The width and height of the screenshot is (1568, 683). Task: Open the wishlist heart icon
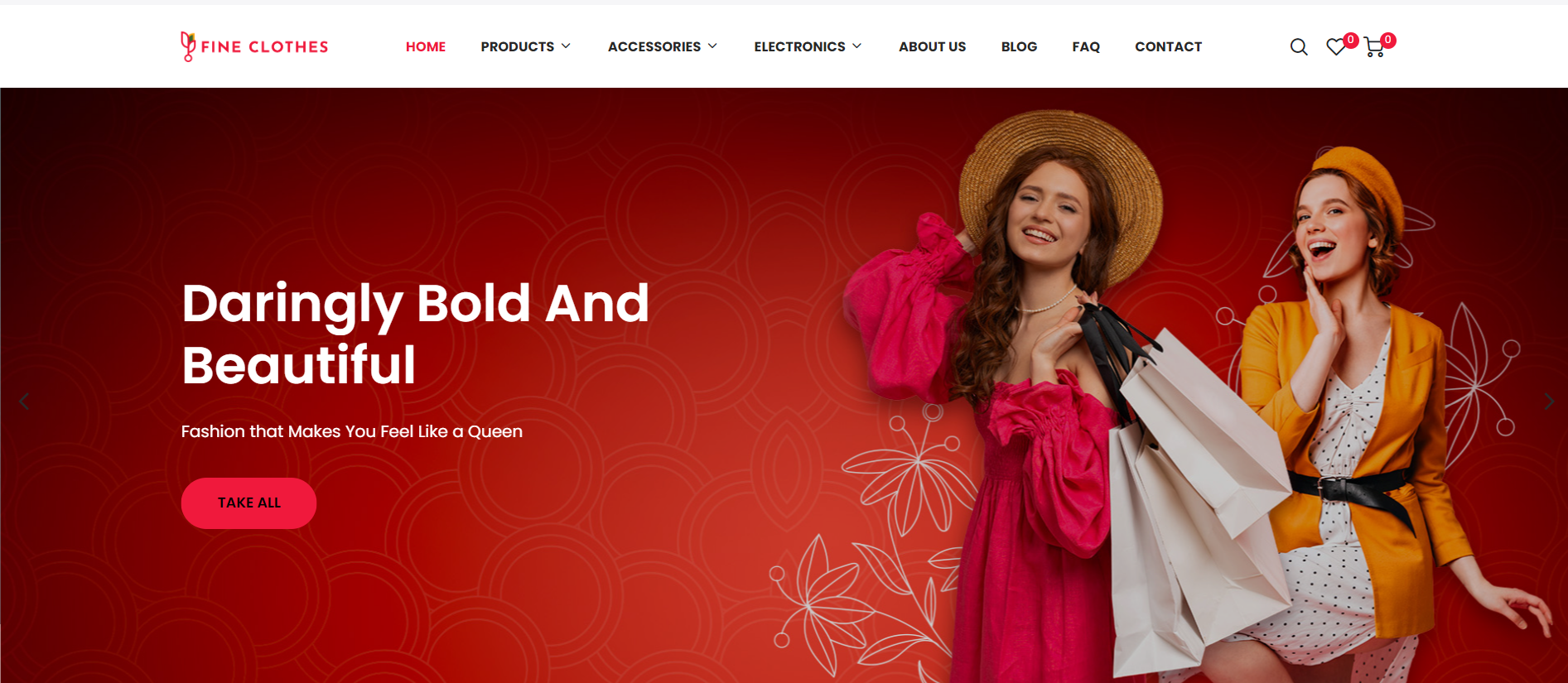click(1335, 48)
